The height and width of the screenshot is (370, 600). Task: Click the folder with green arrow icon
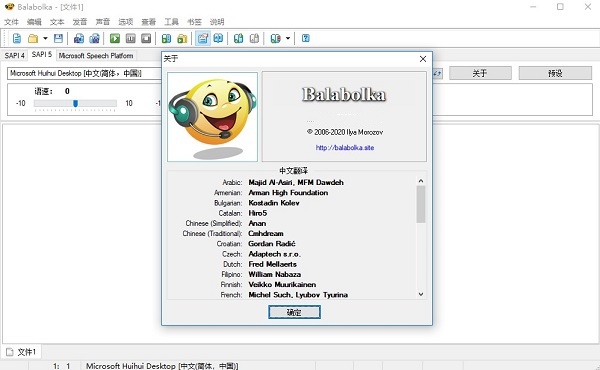pos(182,38)
